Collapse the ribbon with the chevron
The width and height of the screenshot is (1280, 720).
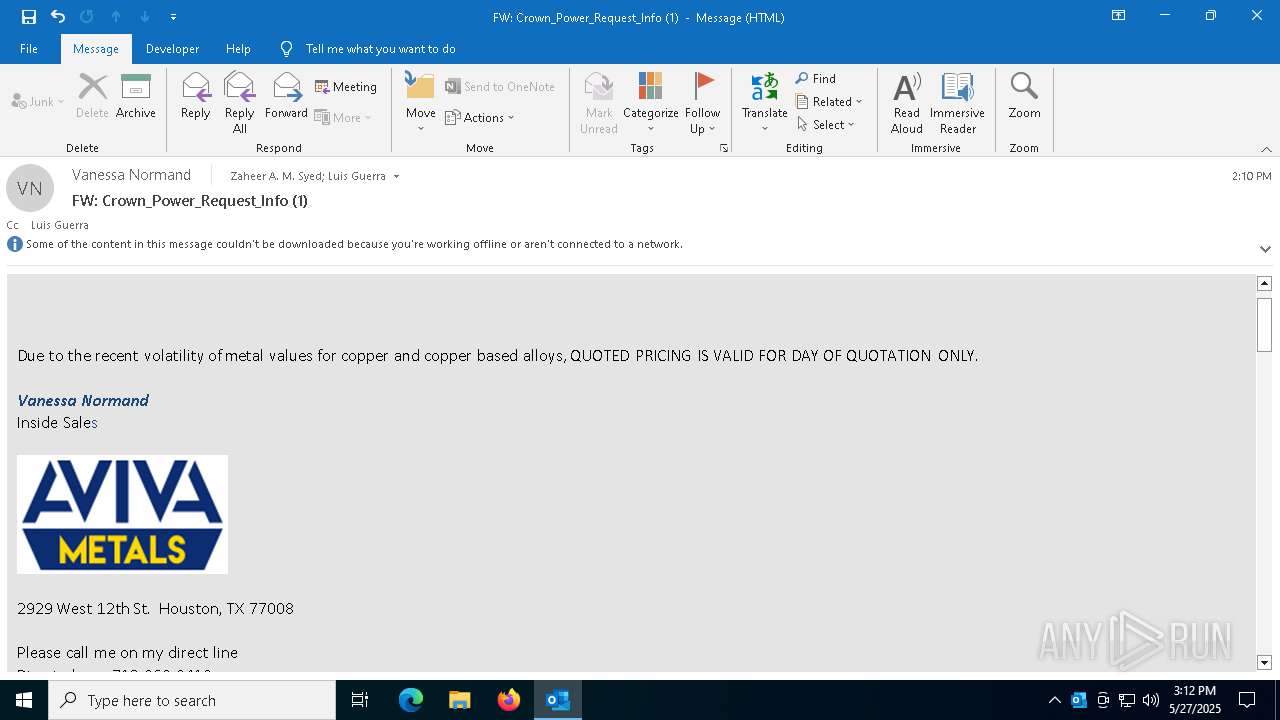[x=1266, y=149]
